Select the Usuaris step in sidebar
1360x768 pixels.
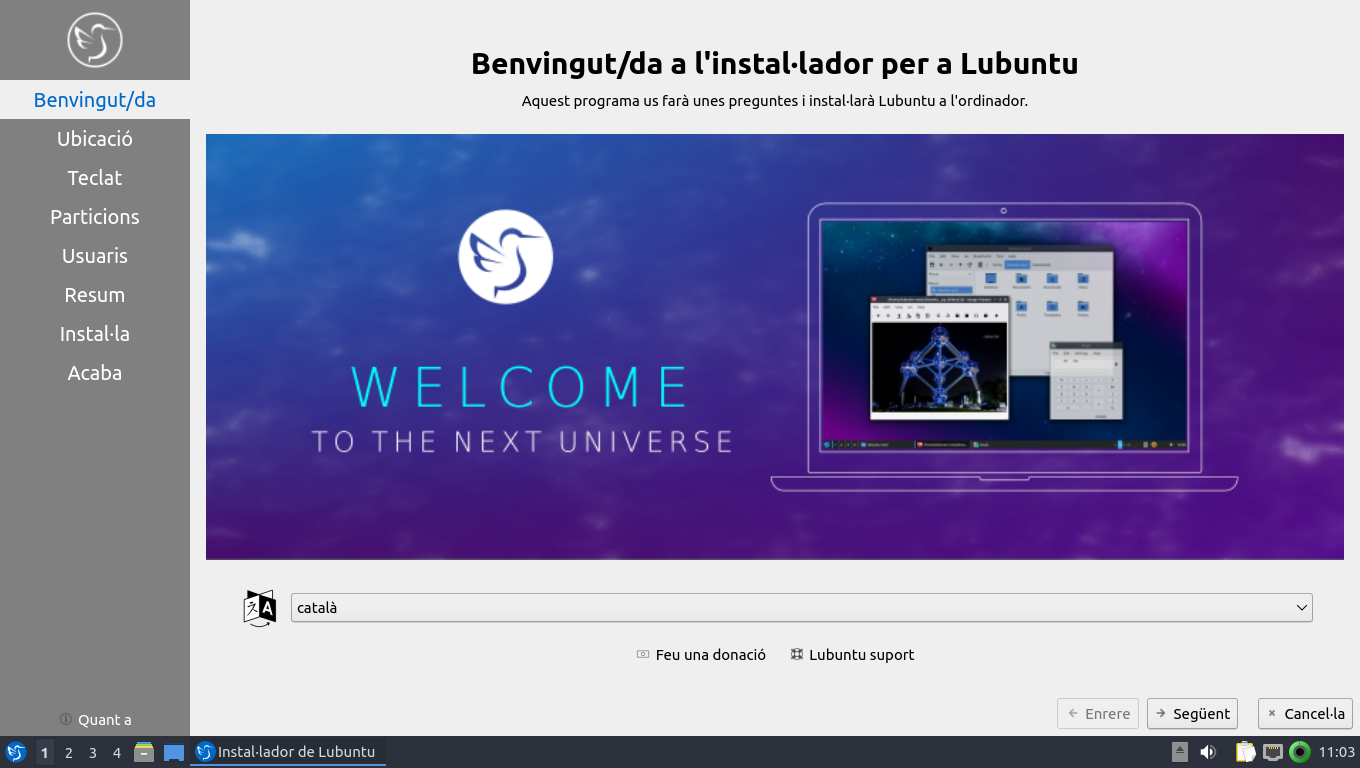point(95,256)
